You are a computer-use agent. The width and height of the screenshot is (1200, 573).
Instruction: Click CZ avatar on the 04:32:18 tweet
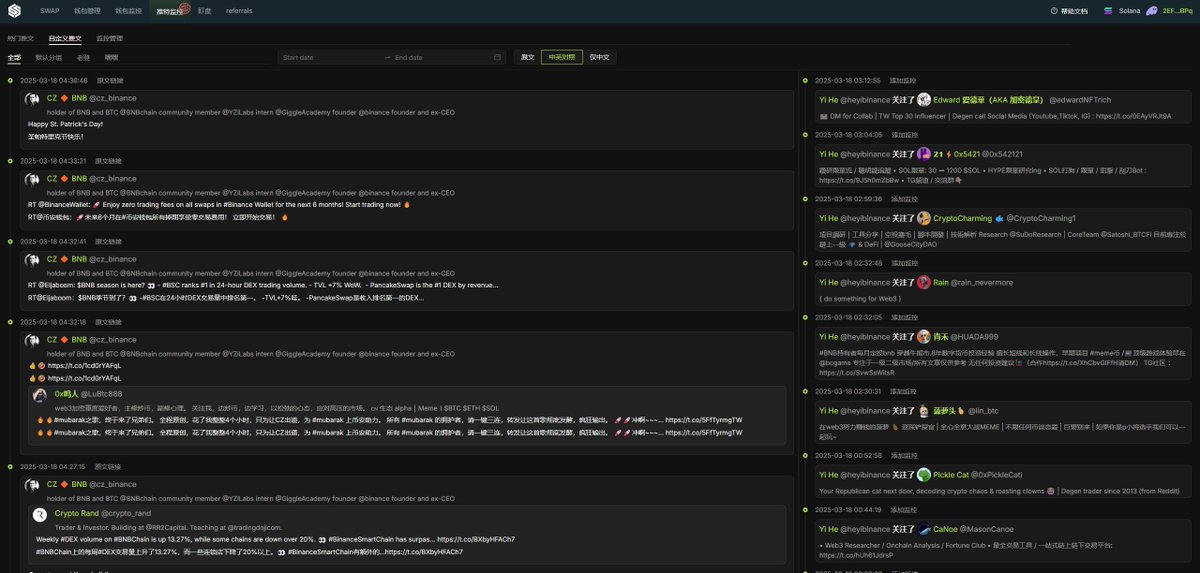[x=34, y=340]
